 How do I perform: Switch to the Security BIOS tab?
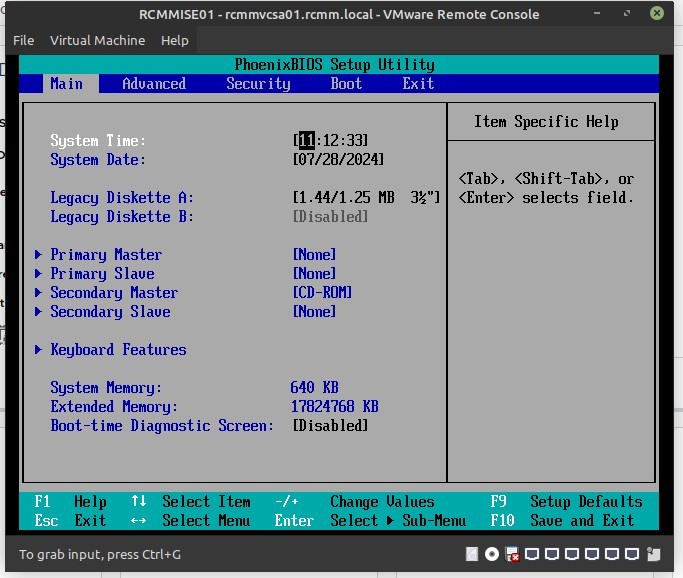click(258, 83)
